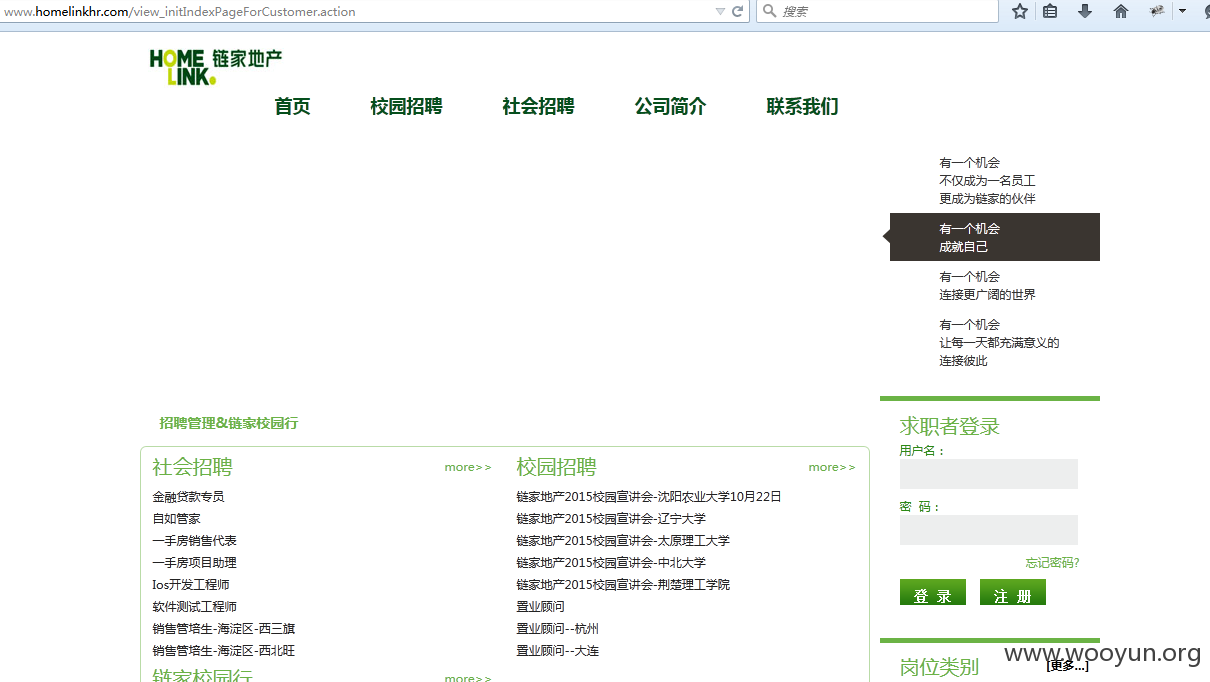Open the 金融贷款专员 job listing
Image resolution: width=1210 pixels, height=682 pixels.
click(x=188, y=497)
